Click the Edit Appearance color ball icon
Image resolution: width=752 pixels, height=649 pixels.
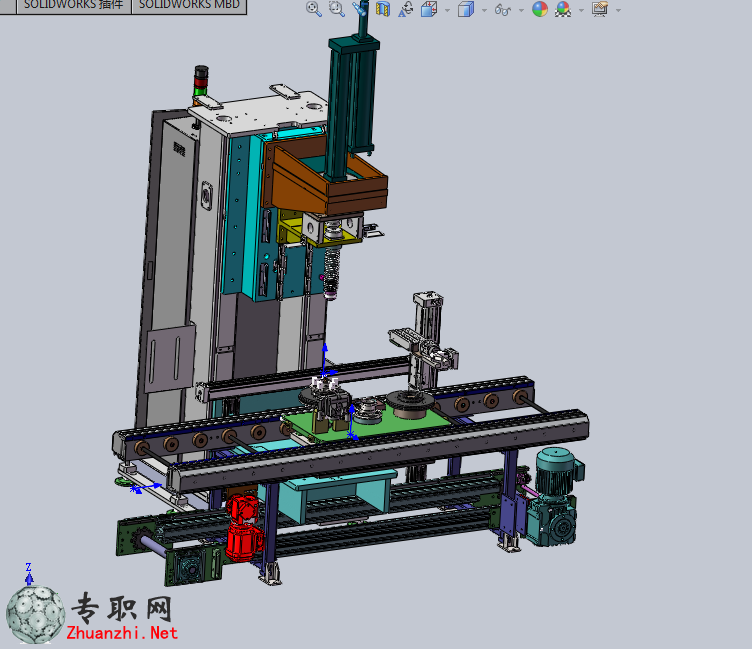(x=540, y=9)
